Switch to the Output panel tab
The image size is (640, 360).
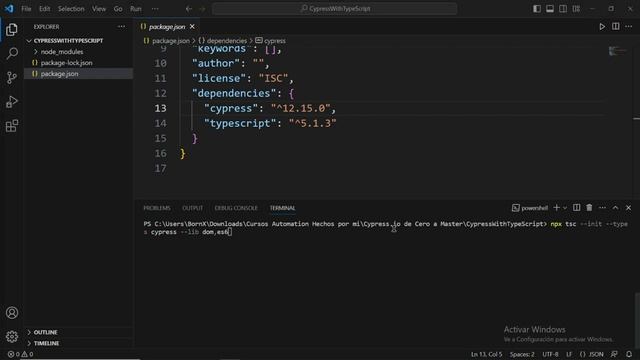tap(193, 208)
